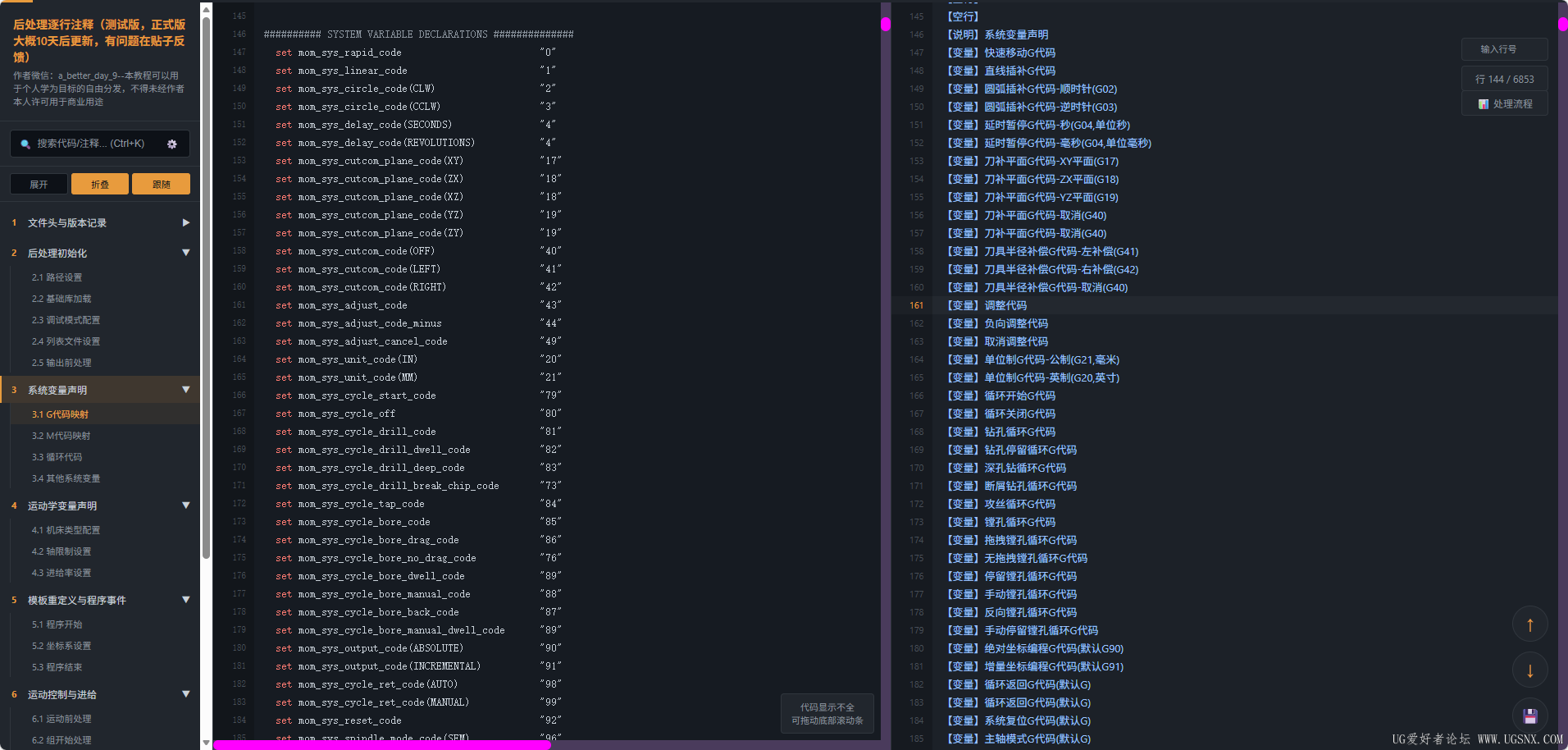Image resolution: width=1568 pixels, height=750 pixels.
Task: Click the code pane horizontal scrollbar thumb
Action: pos(382,745)
